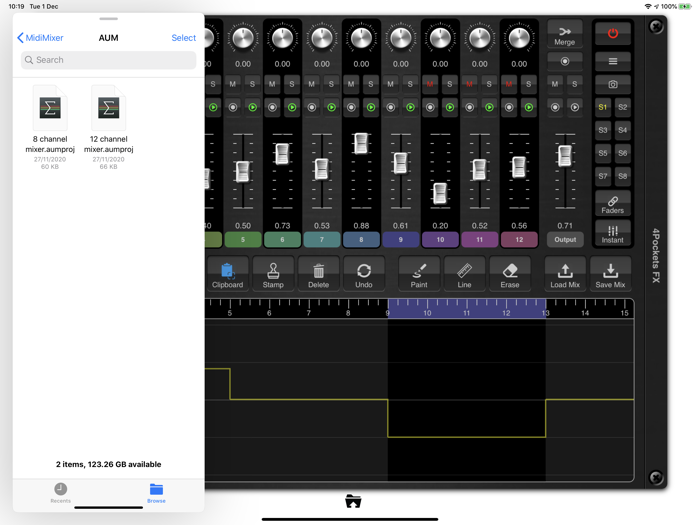
Task: Unmute channel 11
Action: 469,84
